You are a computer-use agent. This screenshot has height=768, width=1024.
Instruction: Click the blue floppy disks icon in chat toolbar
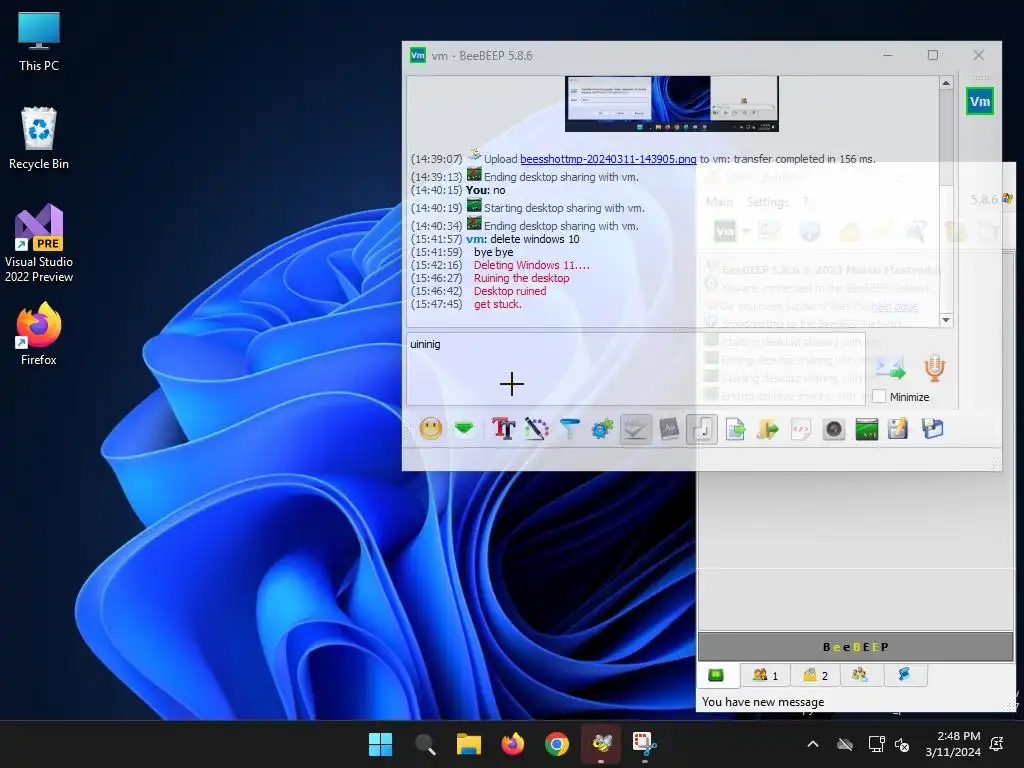point(932,429)
